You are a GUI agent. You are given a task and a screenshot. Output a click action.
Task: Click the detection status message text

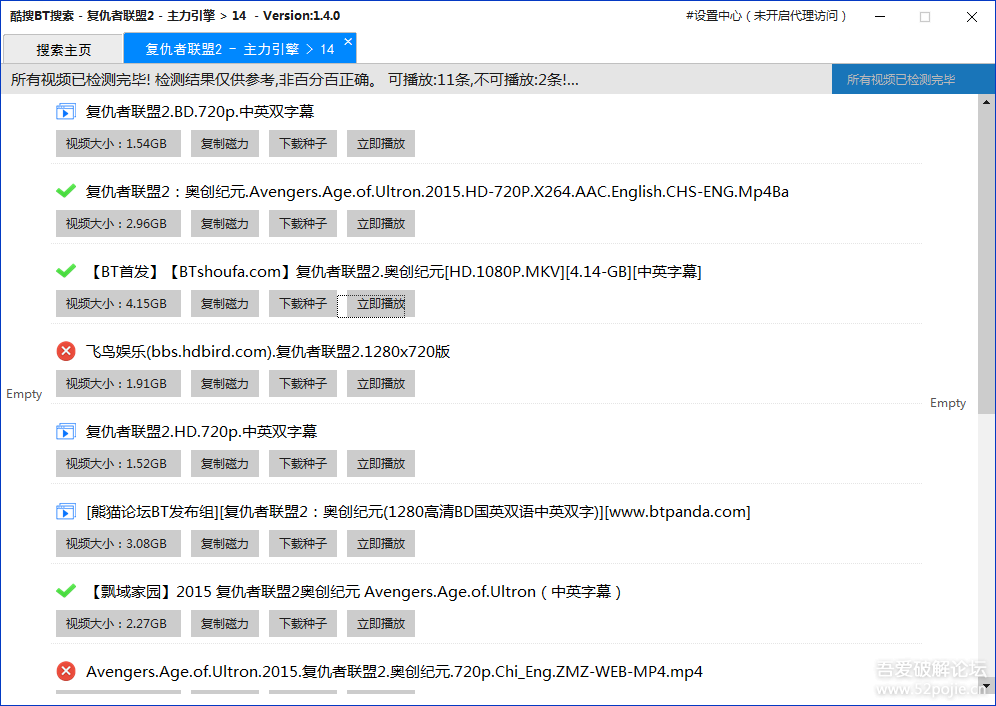pyautogui.click(x=294, y=80)
